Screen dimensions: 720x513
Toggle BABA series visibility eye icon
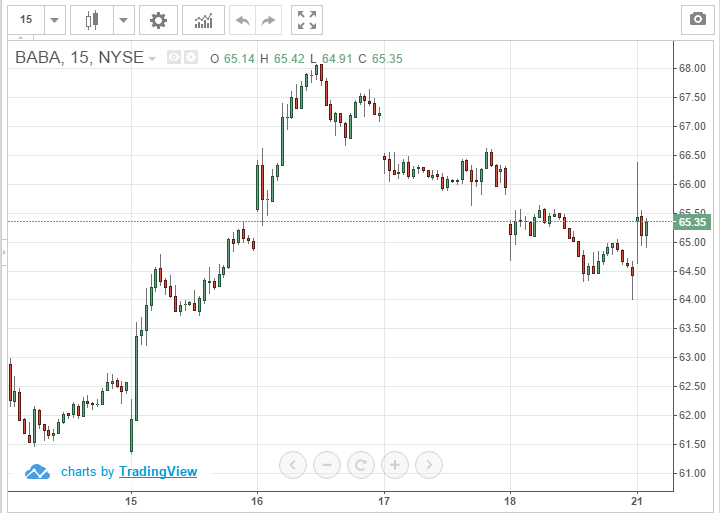click(174, 58)
